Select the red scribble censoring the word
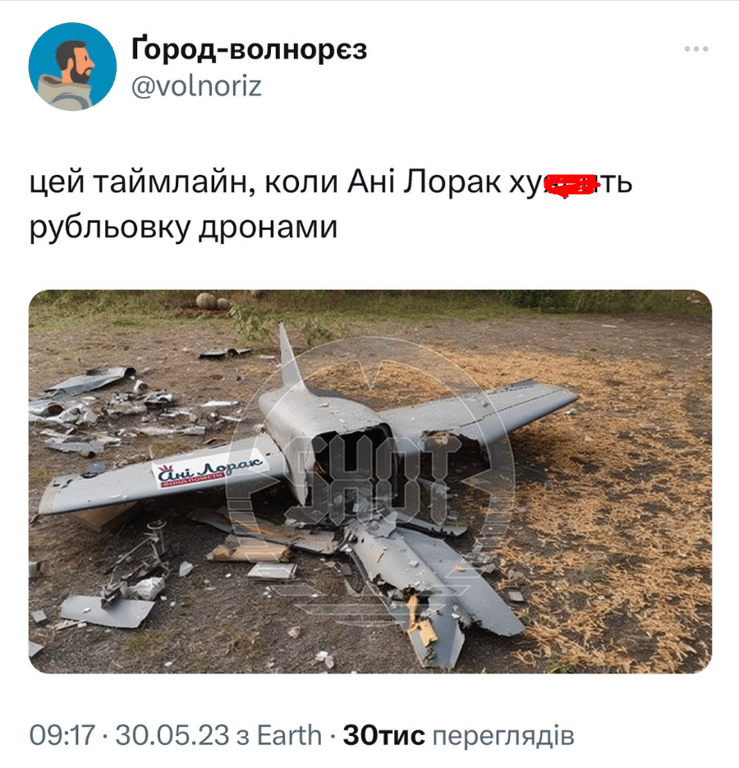The image size is (739, 768). 571,184
